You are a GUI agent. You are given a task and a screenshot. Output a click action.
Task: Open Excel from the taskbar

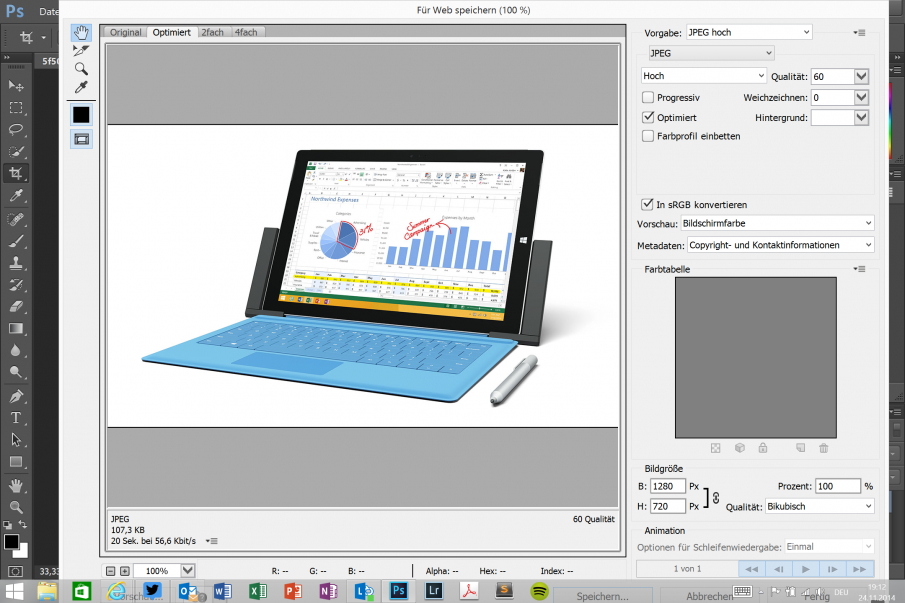(257, 591)
